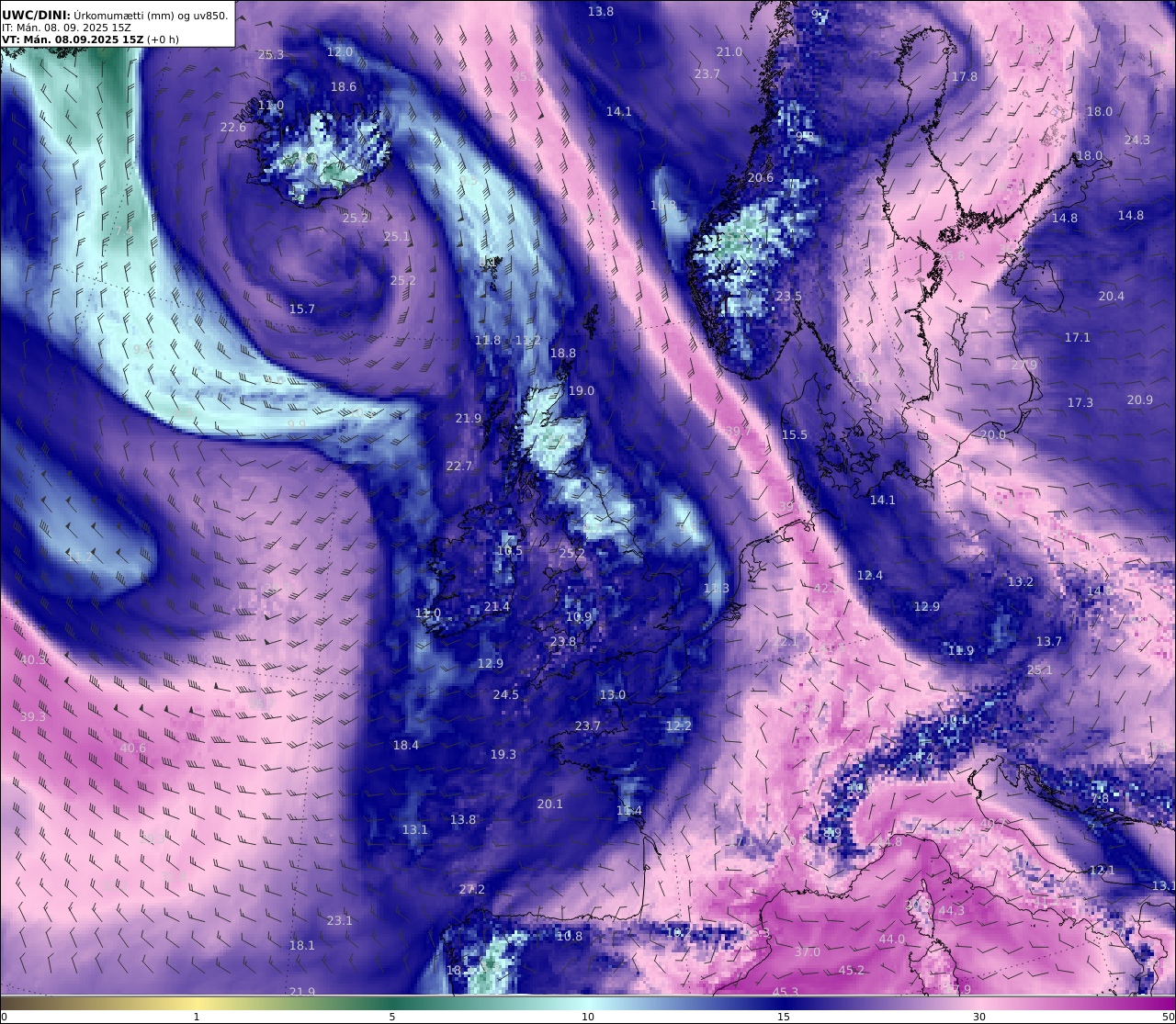The width and height of the screenshot is (1176, 1024).
Task: Click the 30 tick on the colorbar
Action: [979, 1017]
